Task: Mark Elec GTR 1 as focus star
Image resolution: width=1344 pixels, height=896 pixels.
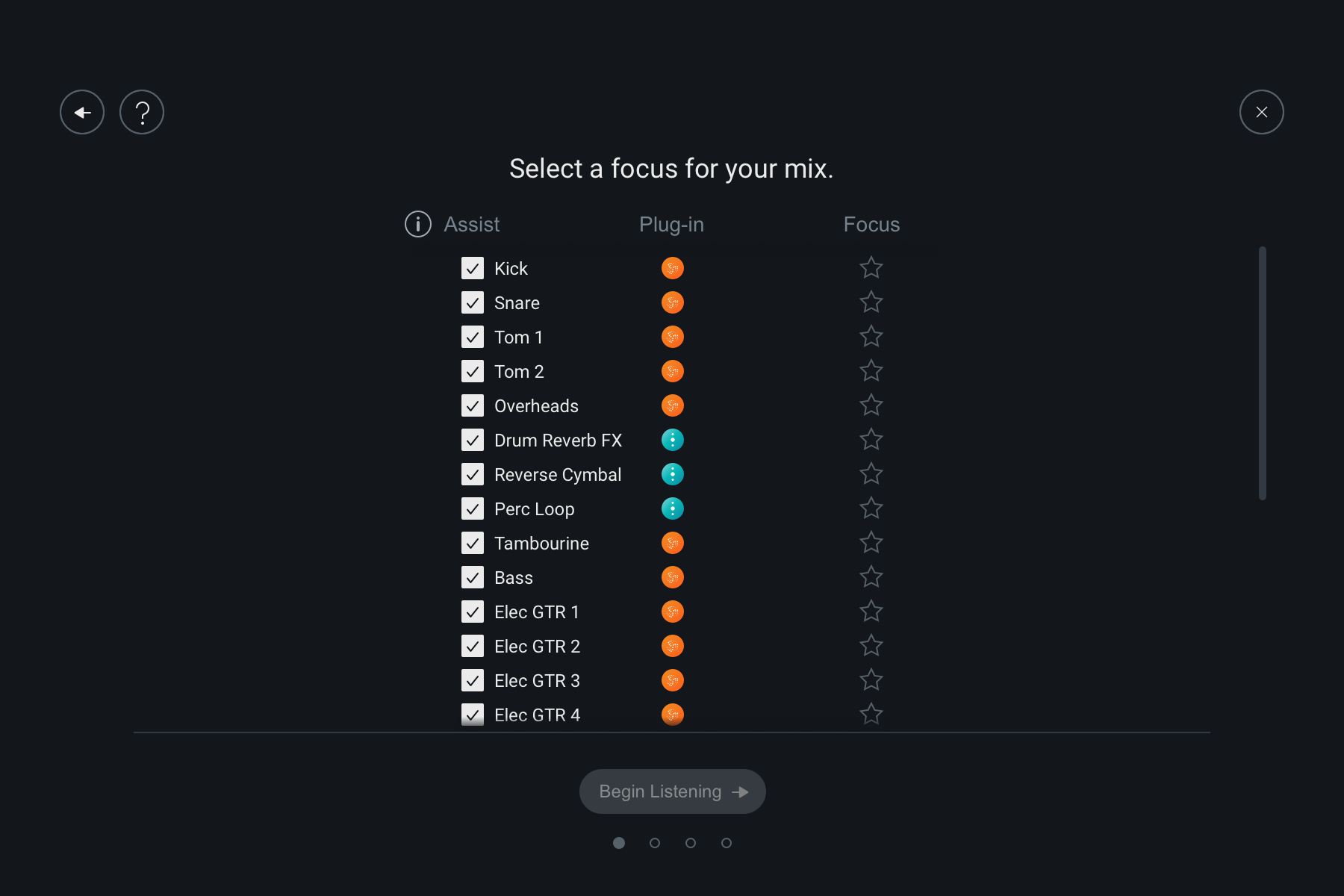Action: [x=871, y=612]
